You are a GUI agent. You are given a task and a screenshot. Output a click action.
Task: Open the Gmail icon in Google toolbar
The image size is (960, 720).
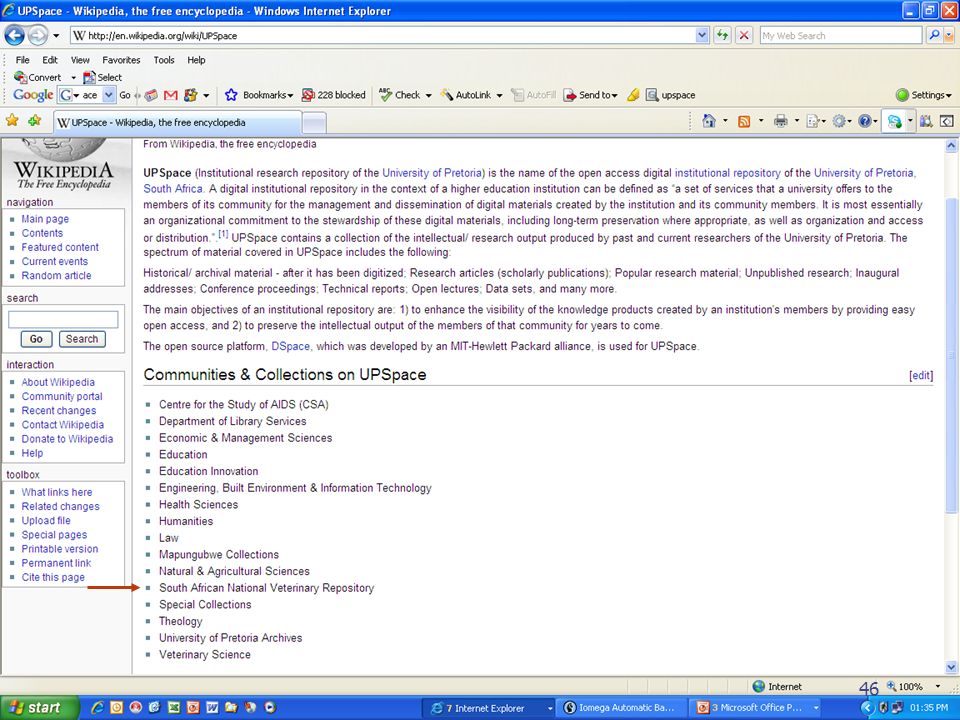tap(171, 95)
